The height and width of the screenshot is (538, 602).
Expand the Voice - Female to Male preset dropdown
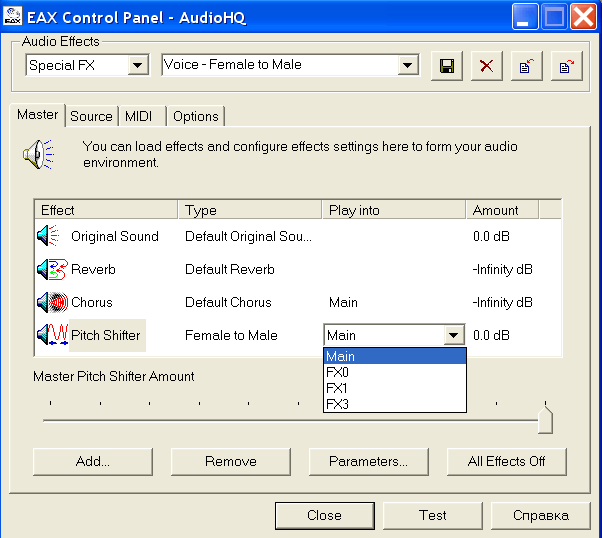point(407,65)
